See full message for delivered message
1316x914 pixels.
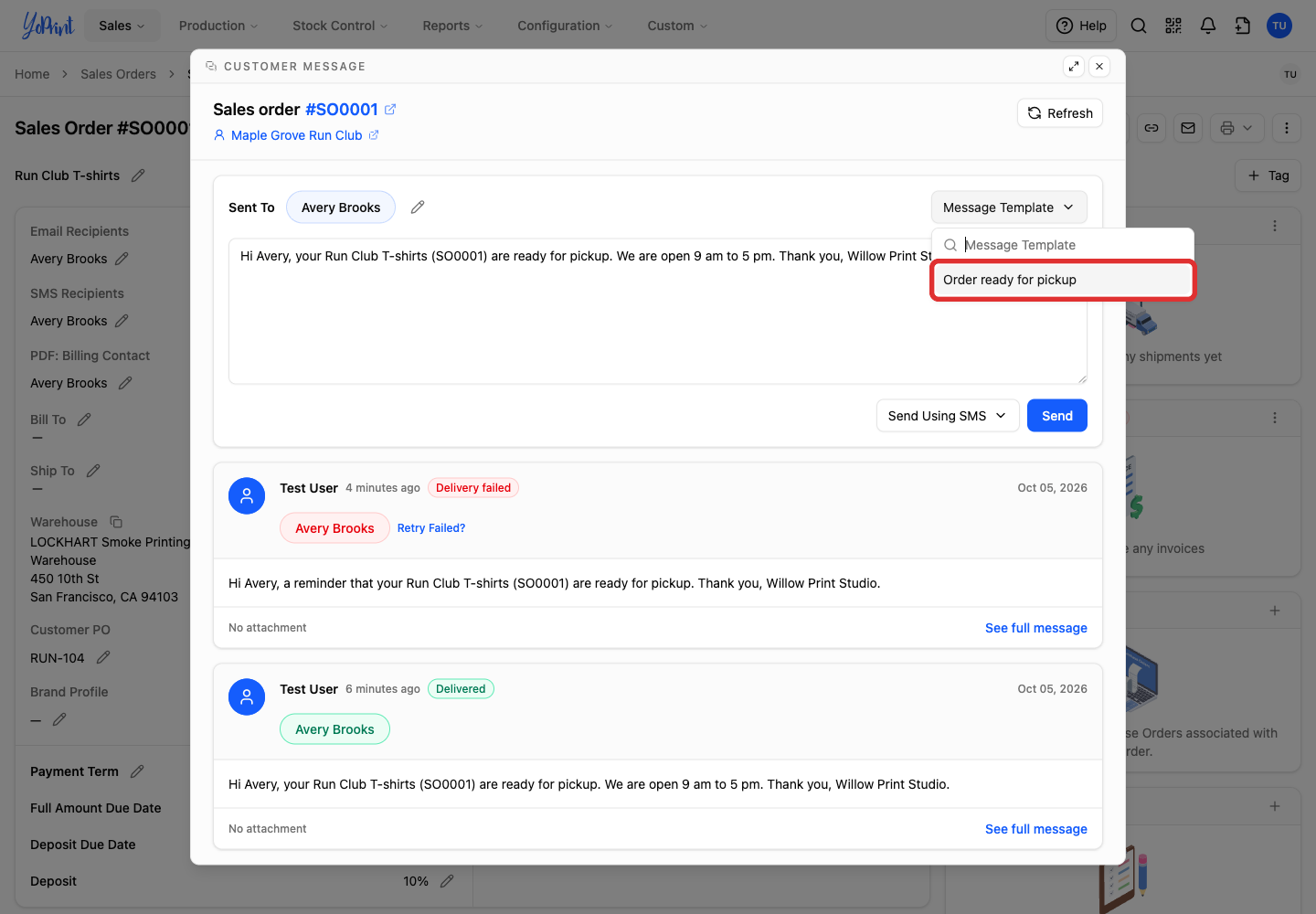coord(1036,829)
